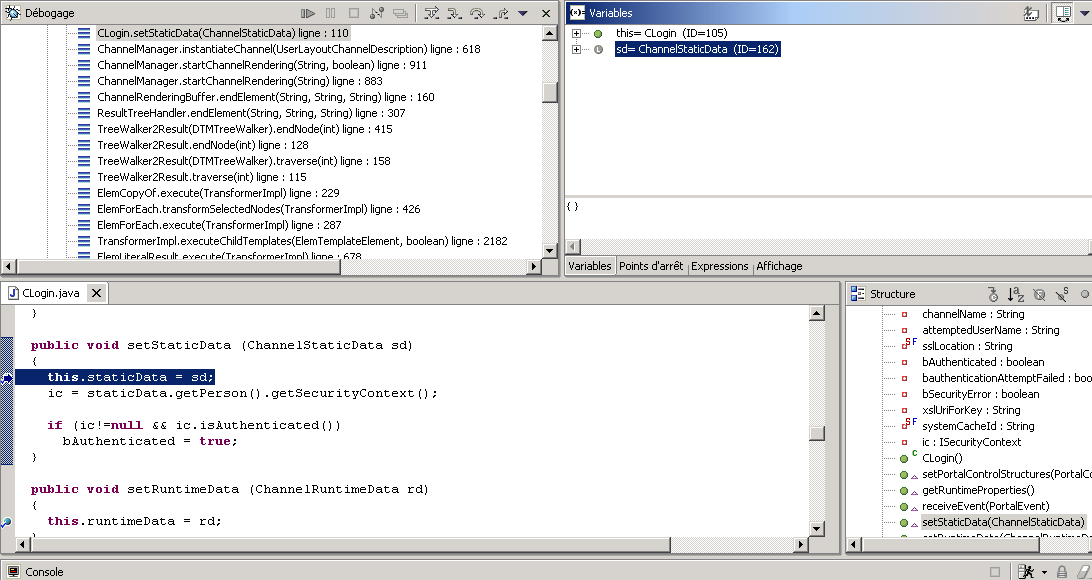Sort Structure members alphabetically
This screenshot has width=1092, height=580.
tap(1016, 294)
